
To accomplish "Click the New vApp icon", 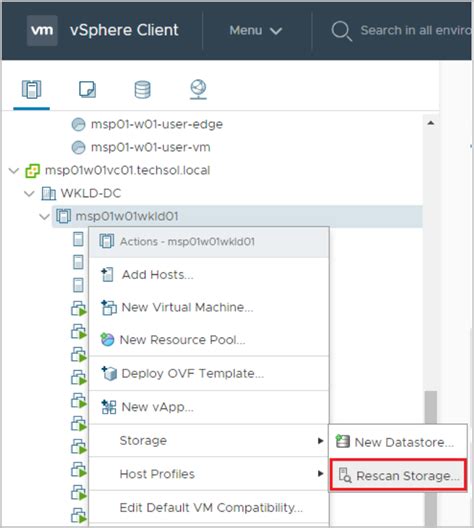I will tap(109, 407).
